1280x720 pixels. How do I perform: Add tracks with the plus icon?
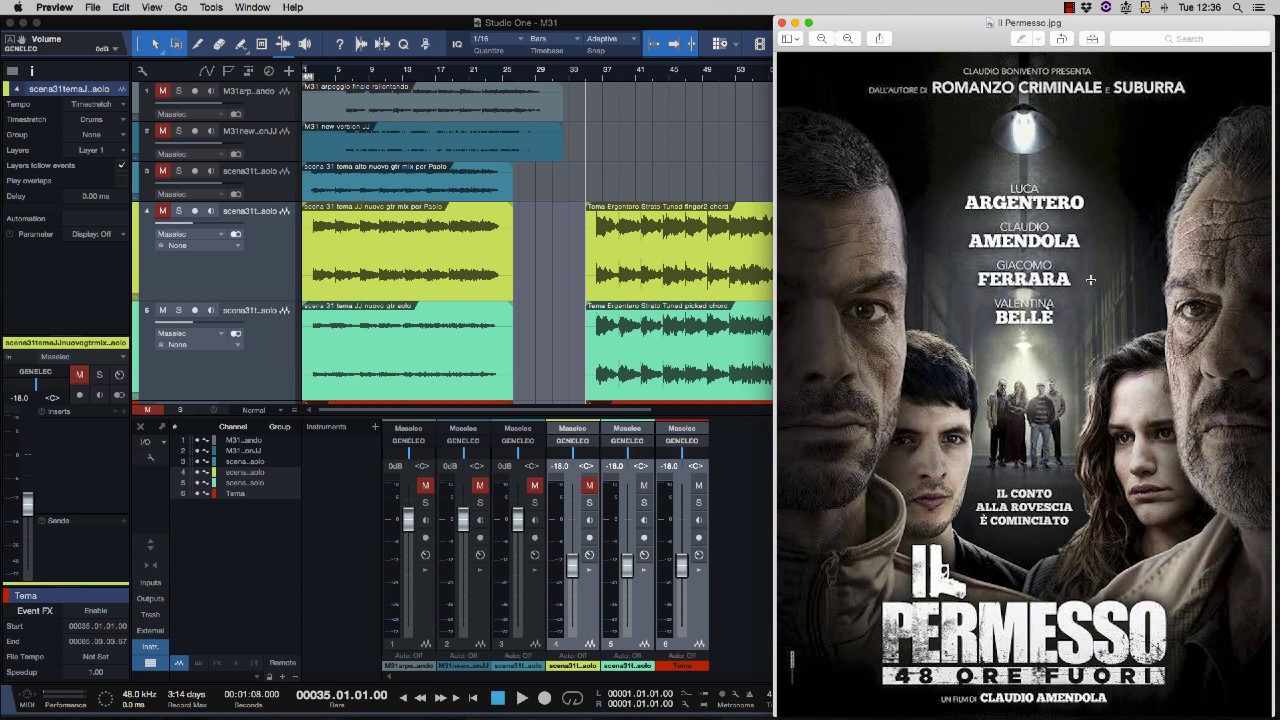[289, 71]
